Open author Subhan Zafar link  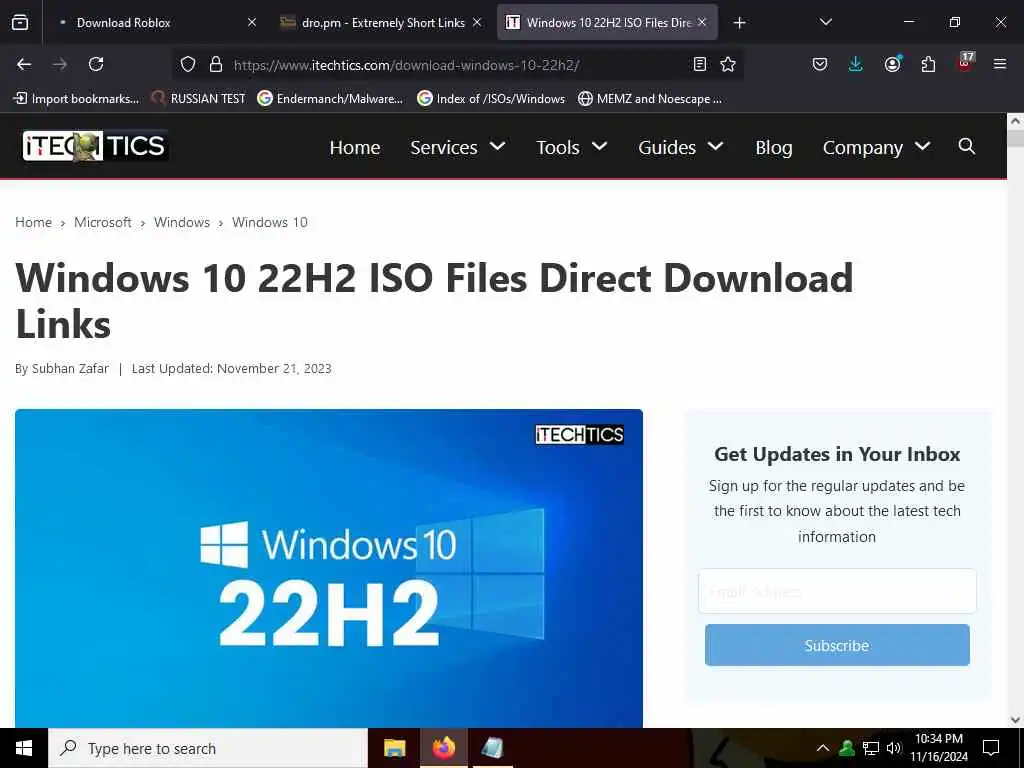tap(70, 368)
